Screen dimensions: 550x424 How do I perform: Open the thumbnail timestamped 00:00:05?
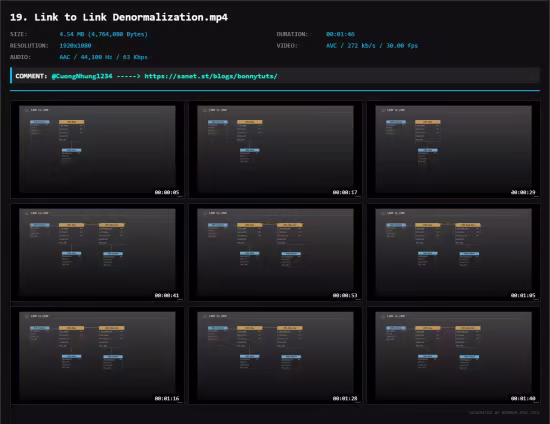coord(97,150)
